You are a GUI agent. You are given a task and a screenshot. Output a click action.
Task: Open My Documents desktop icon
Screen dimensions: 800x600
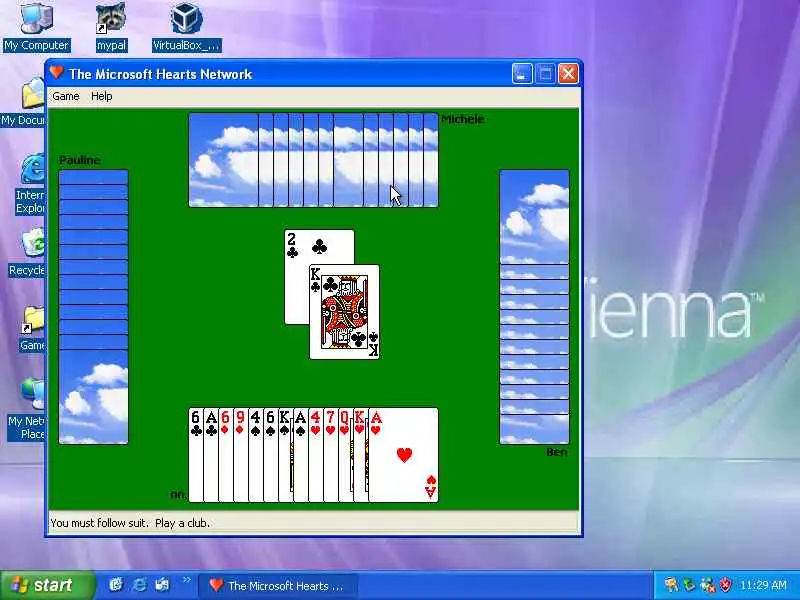coord(23,102)
